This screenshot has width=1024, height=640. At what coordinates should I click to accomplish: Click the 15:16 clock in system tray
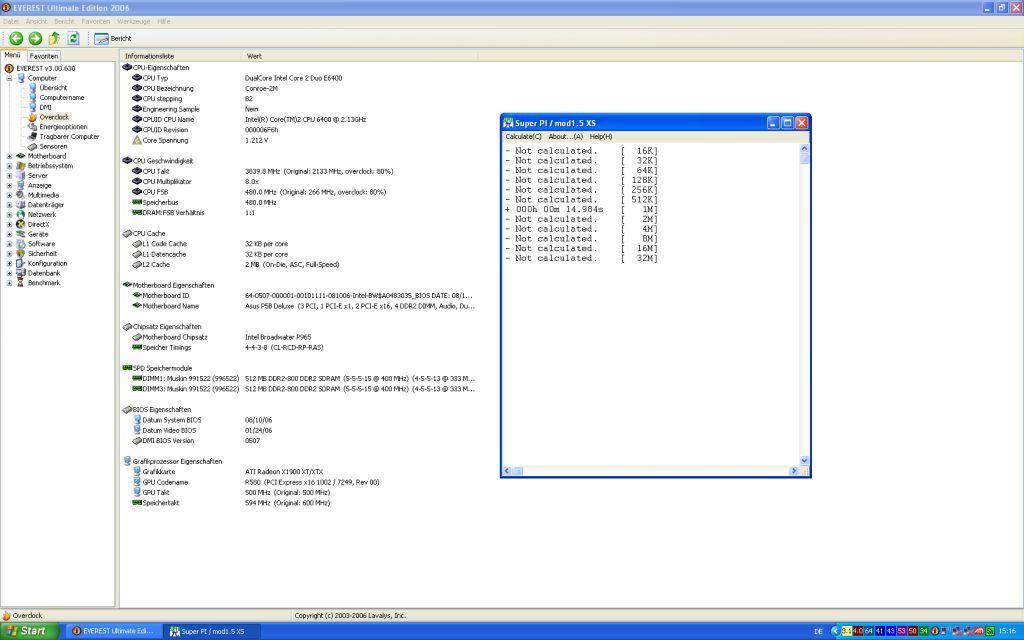coord(1007,632)
